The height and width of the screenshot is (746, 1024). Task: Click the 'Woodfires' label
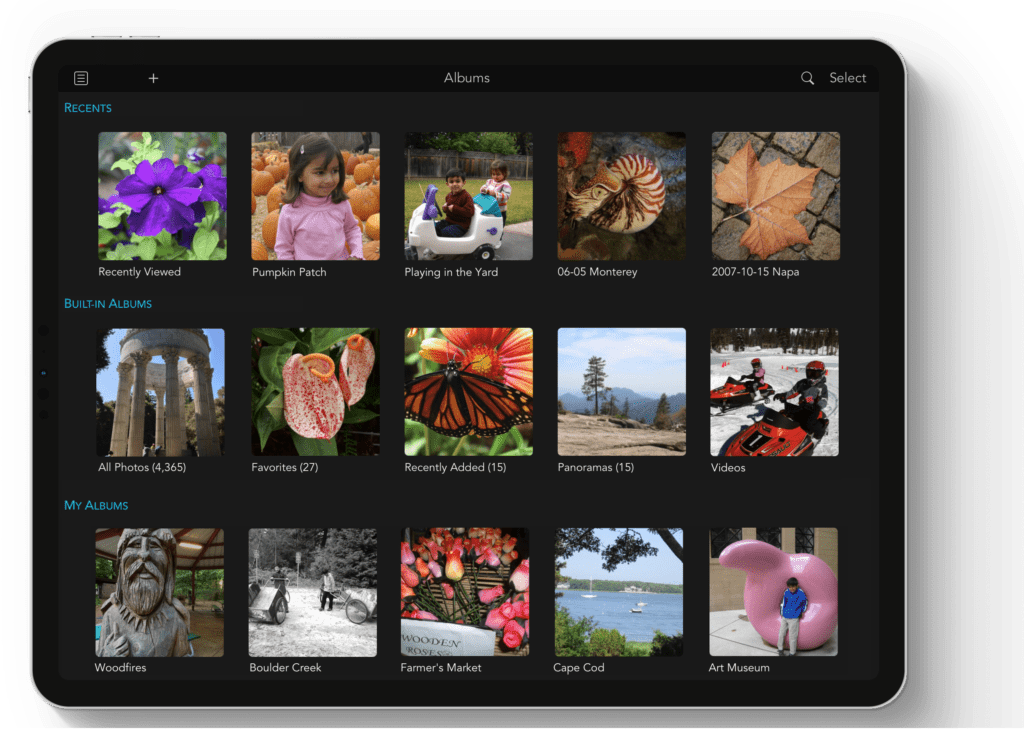point(120,668)
